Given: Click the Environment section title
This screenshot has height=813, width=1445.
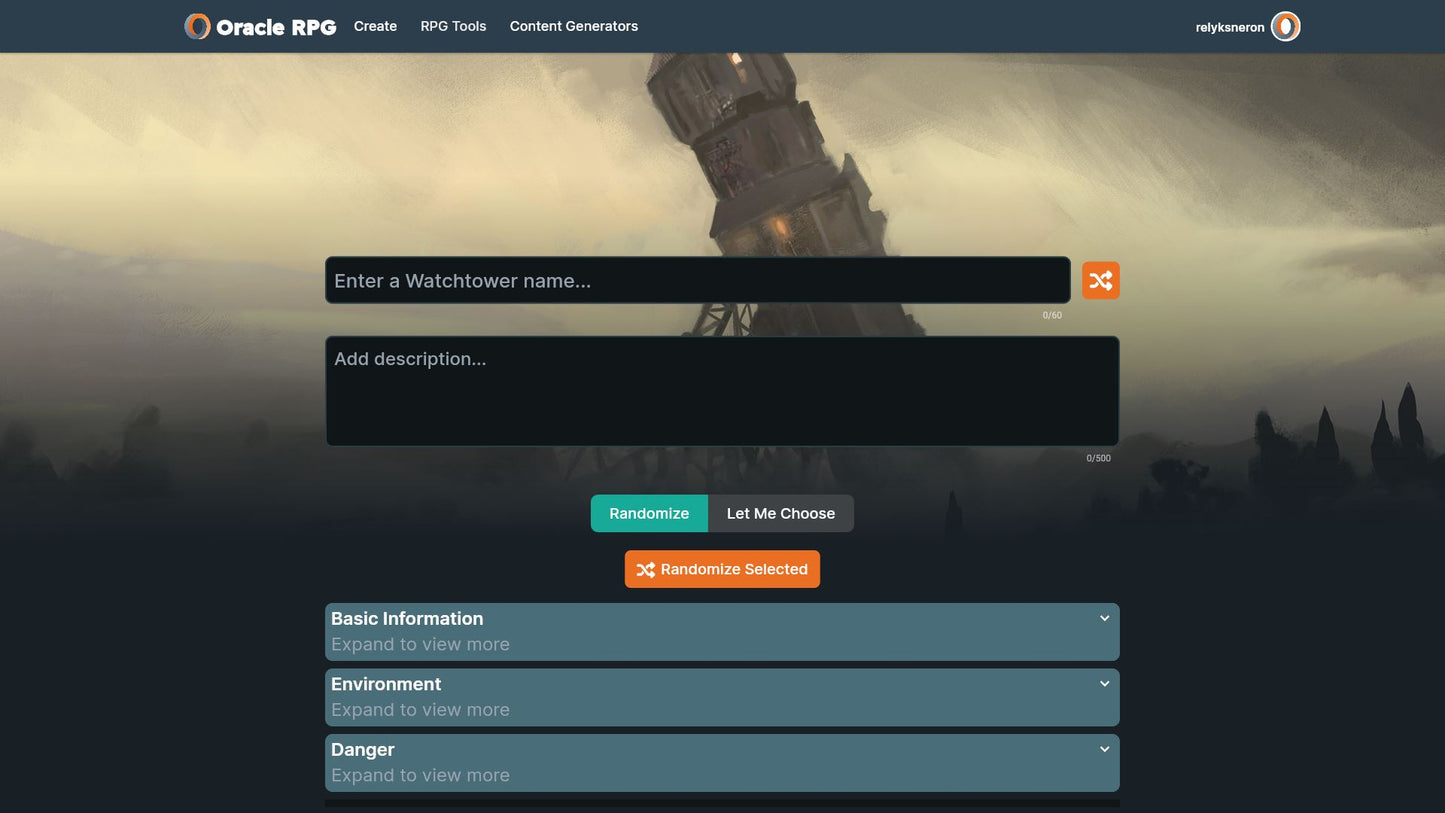Looking at the screenshot, I should [x=386, y=684].
